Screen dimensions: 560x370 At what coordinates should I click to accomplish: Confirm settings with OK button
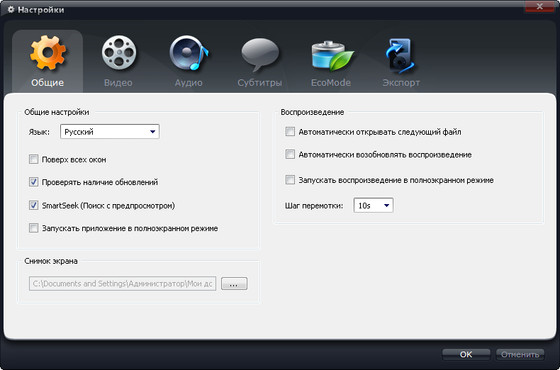click(466, 354)
